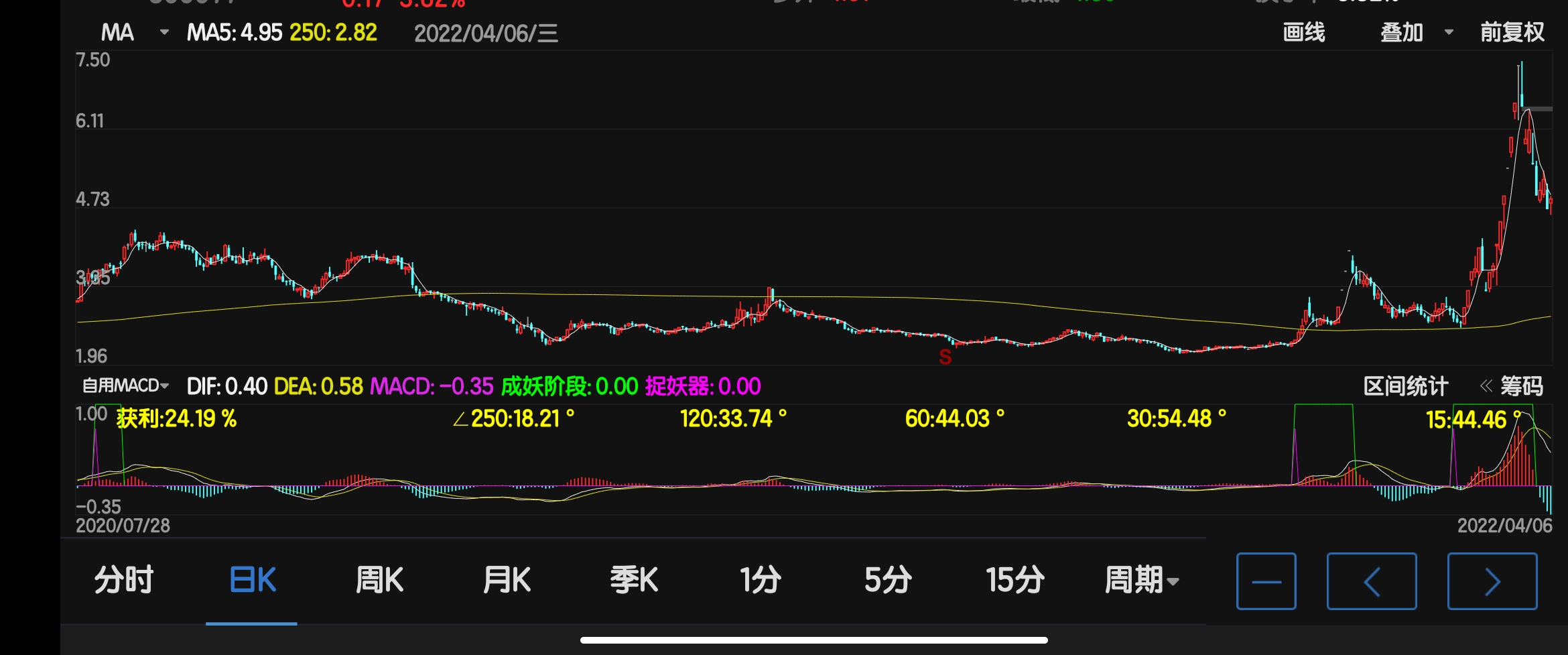Tap the start date 2020/07/28

tap(123, 526)
